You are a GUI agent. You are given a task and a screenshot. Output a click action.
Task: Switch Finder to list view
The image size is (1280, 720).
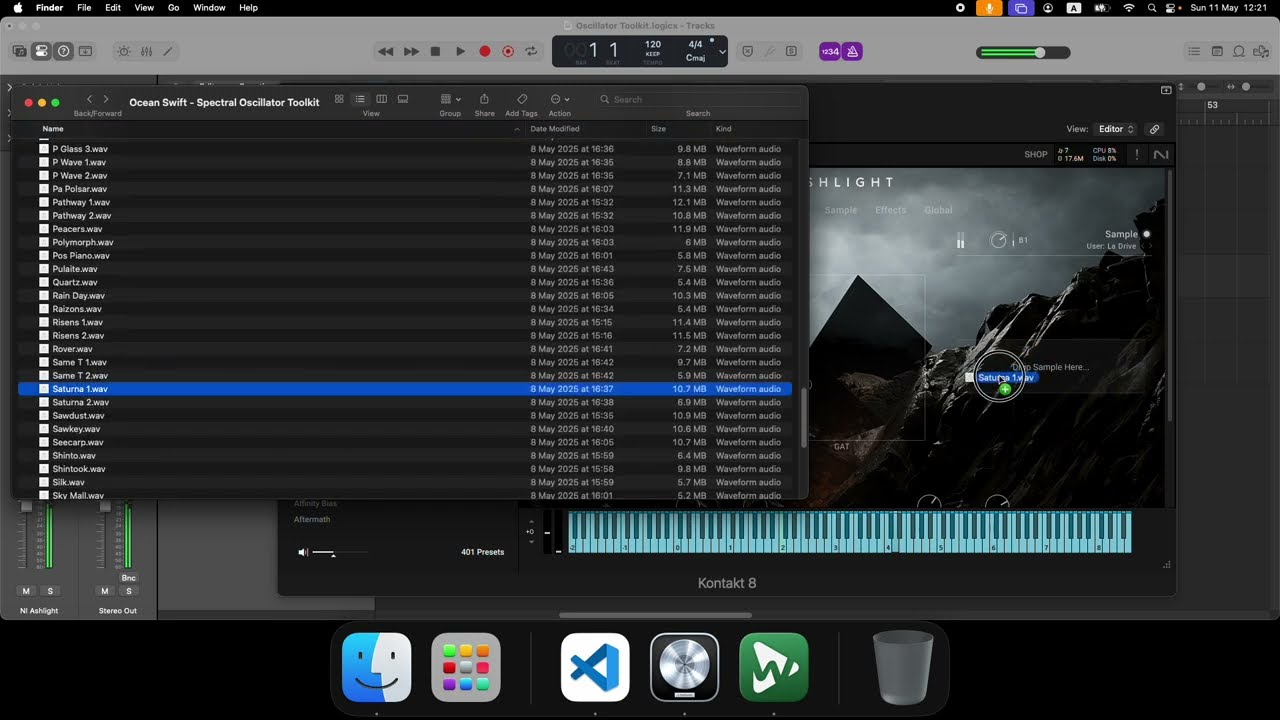[360, 99]
